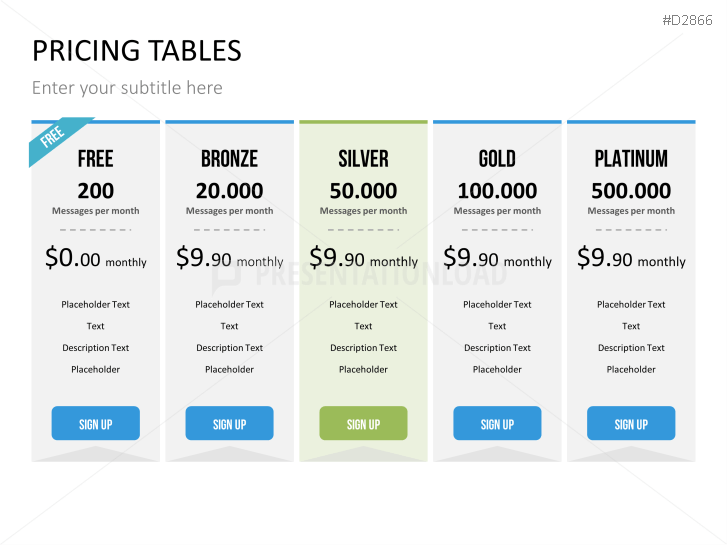Click 'Placeholder Text' in the Bronze column

[x=229, y=304]
